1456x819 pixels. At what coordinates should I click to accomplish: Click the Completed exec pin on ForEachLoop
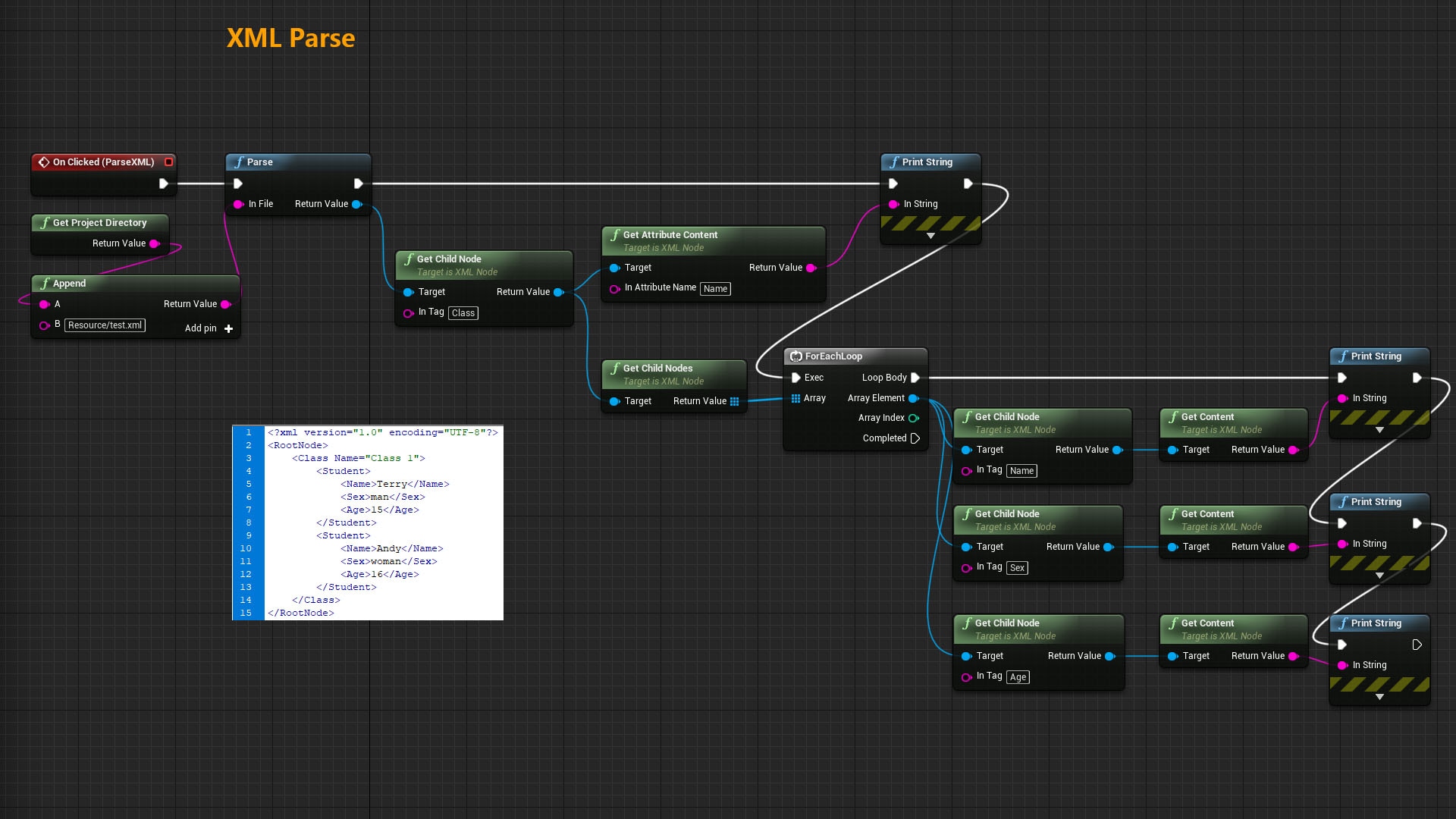tap(915, 438)
